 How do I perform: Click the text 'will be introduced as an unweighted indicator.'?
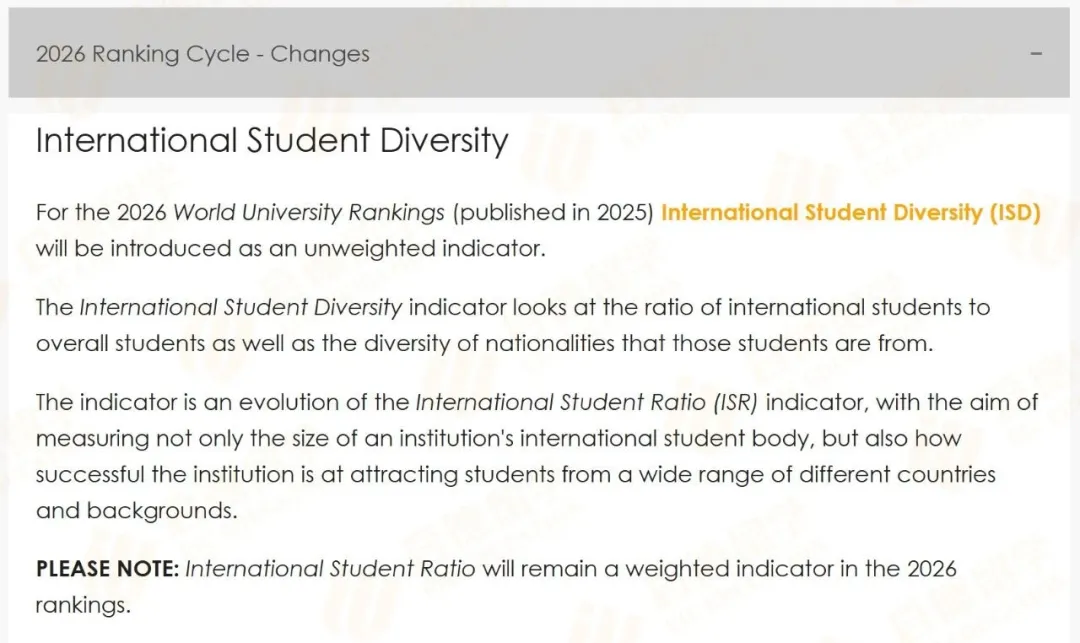click(x=291, y=249)
